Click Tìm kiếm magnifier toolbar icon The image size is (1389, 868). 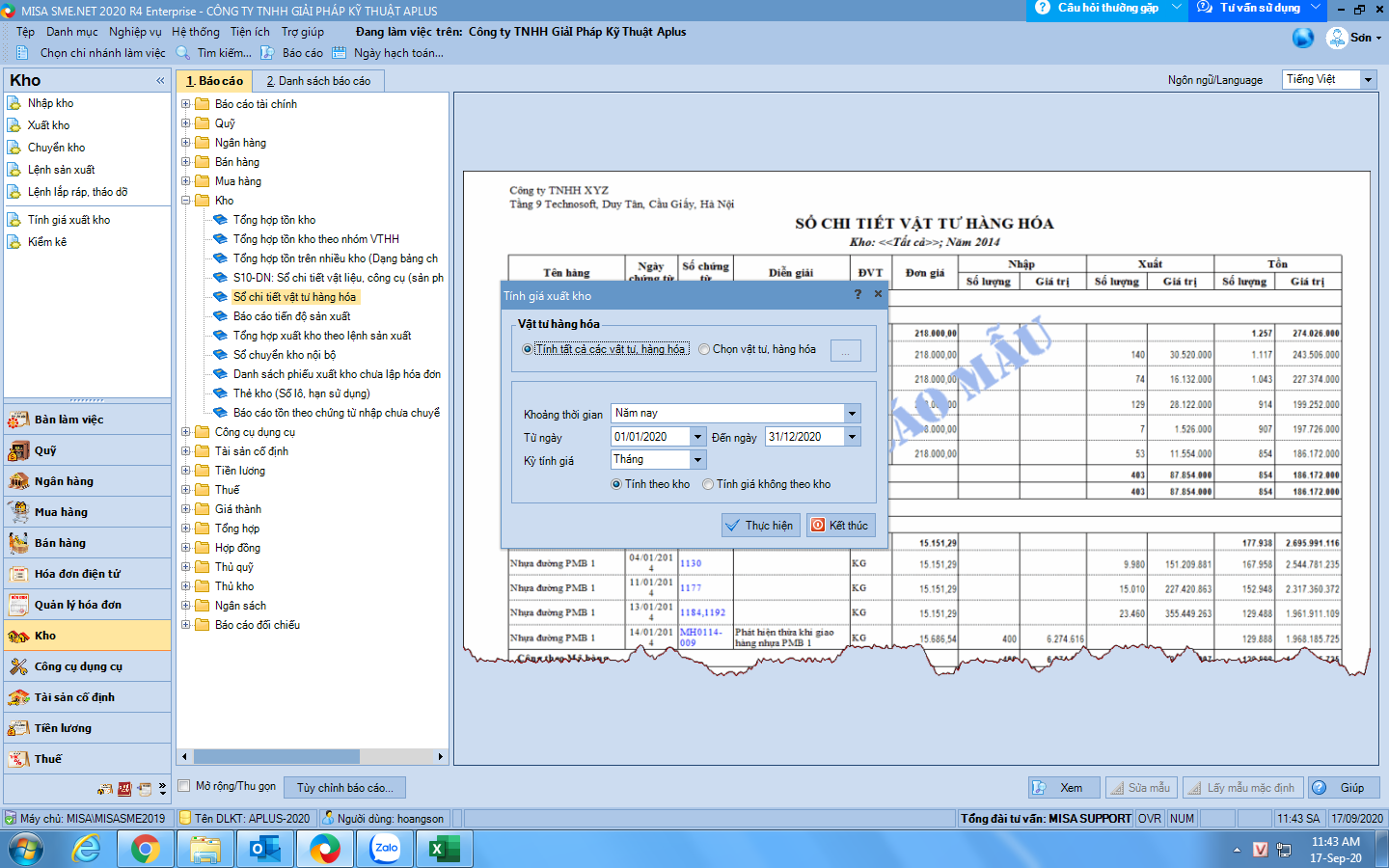pyautogui.click(x=183, y=53)
